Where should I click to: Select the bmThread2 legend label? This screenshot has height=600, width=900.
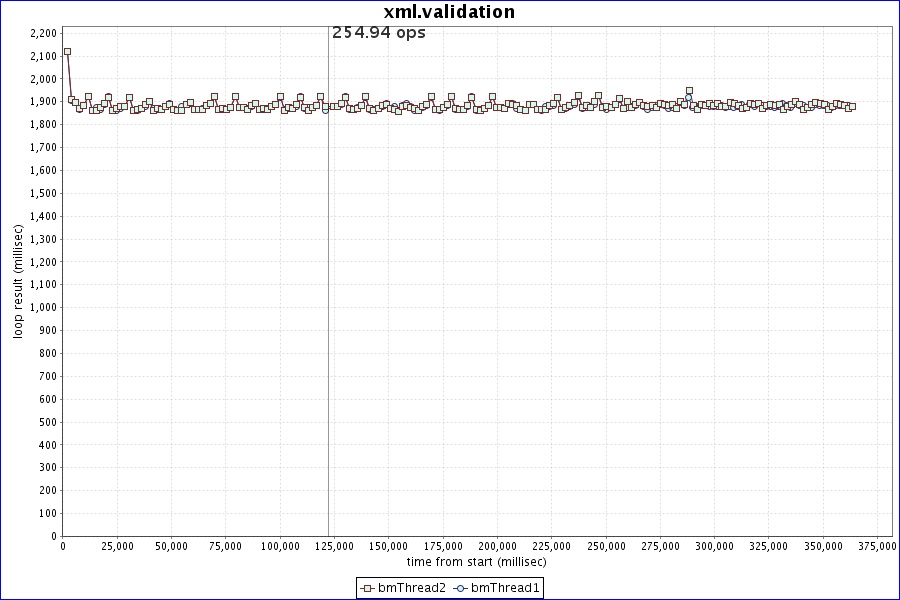coord(412,588)
